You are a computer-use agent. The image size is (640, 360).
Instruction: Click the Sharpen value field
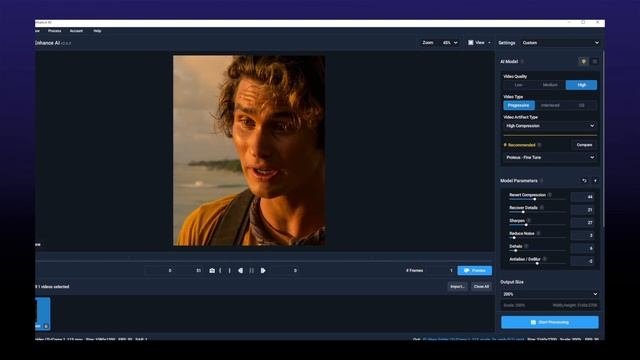point(582,222)
